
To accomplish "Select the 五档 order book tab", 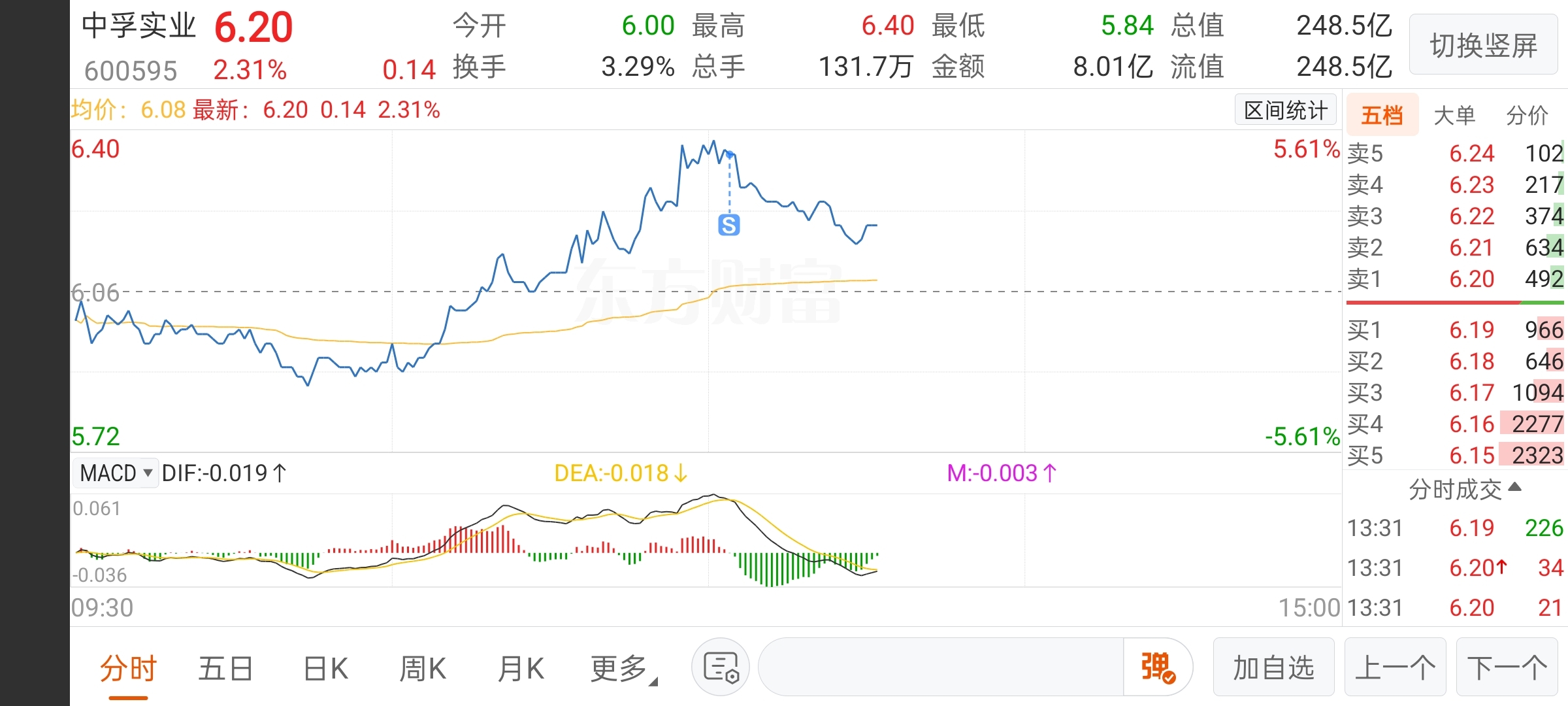I will click(1382, 116).
